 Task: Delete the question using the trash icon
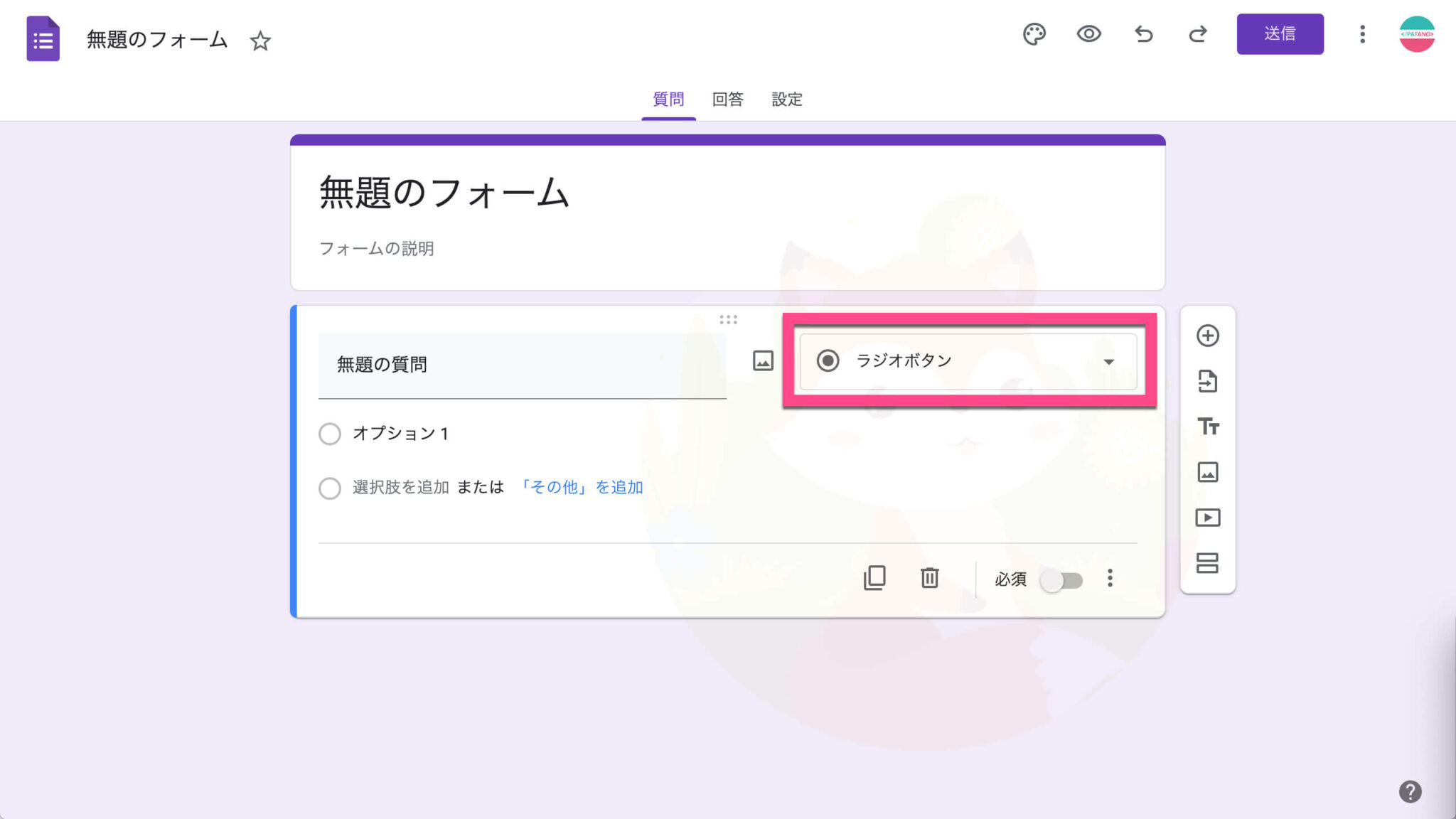[930, 578]
